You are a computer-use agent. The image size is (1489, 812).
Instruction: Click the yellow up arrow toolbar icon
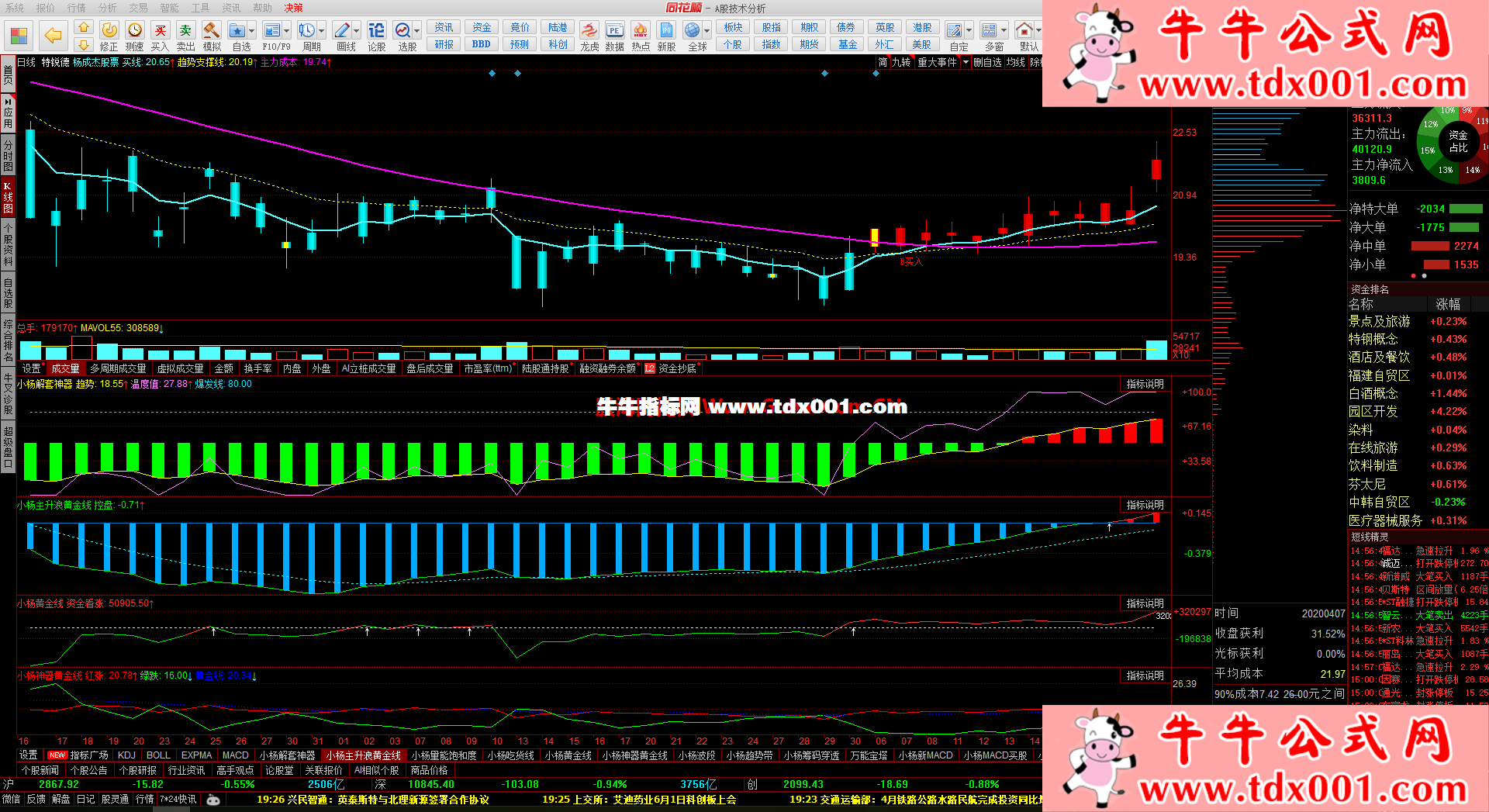click(84, 28)
